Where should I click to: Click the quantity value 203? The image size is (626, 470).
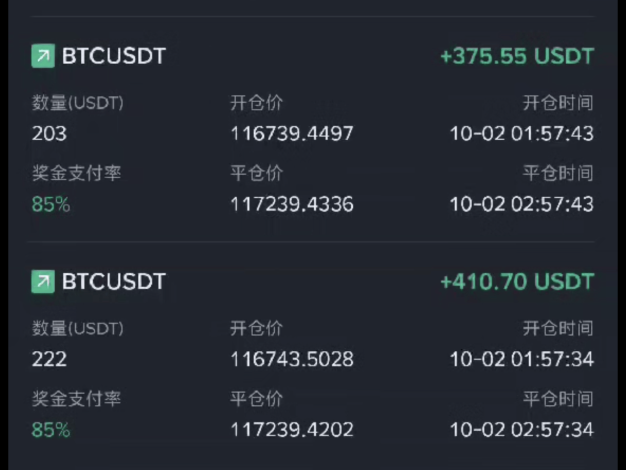tap(49, 133)
